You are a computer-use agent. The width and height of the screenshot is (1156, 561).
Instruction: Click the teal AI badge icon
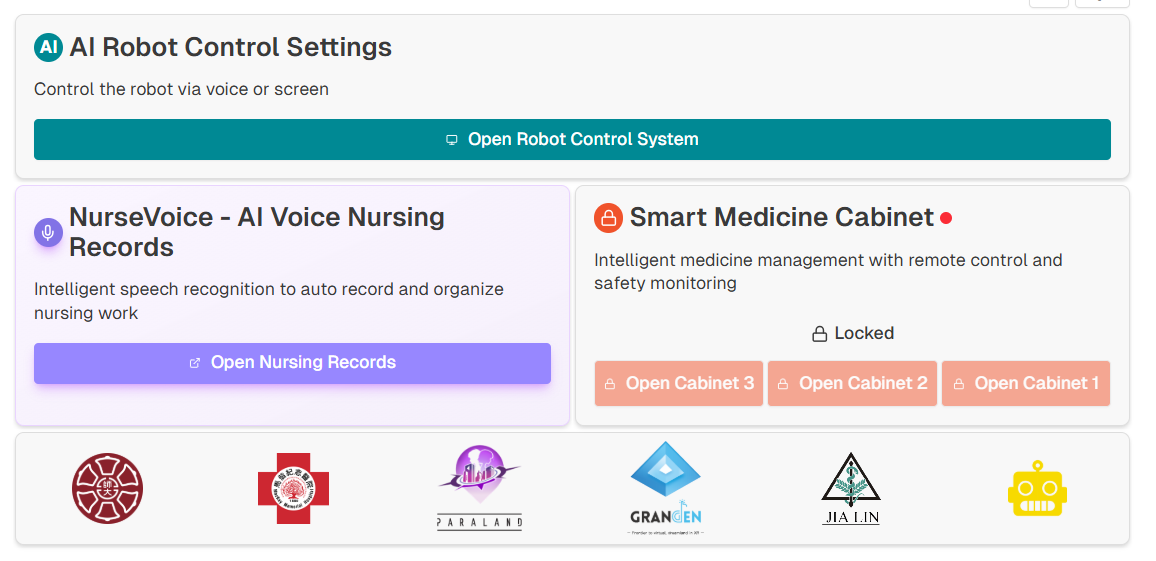coord(48,47)
